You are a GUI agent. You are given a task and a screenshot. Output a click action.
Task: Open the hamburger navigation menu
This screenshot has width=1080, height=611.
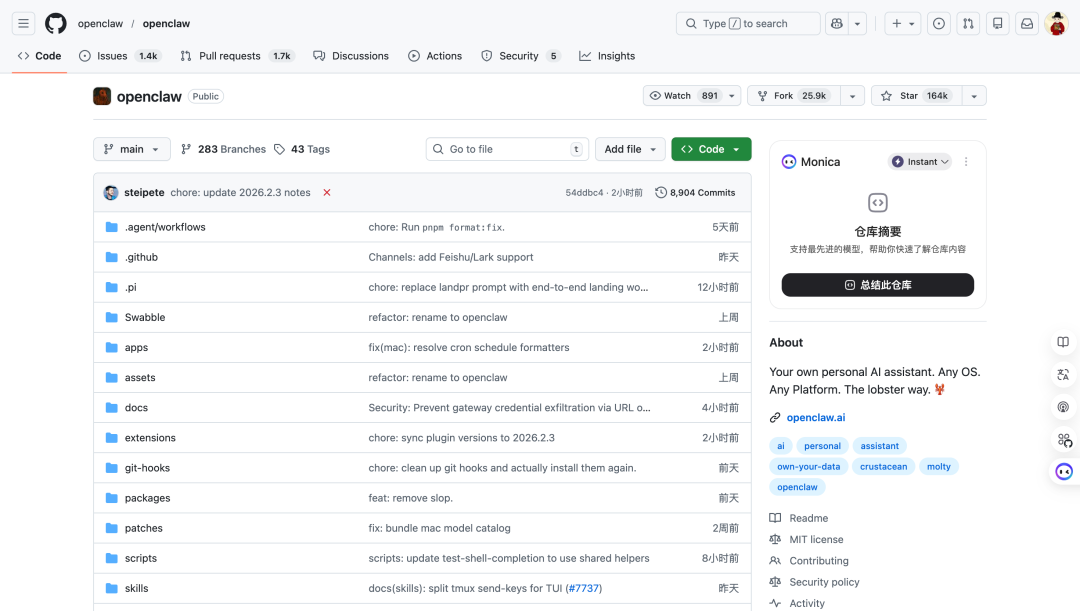(23, 23)
